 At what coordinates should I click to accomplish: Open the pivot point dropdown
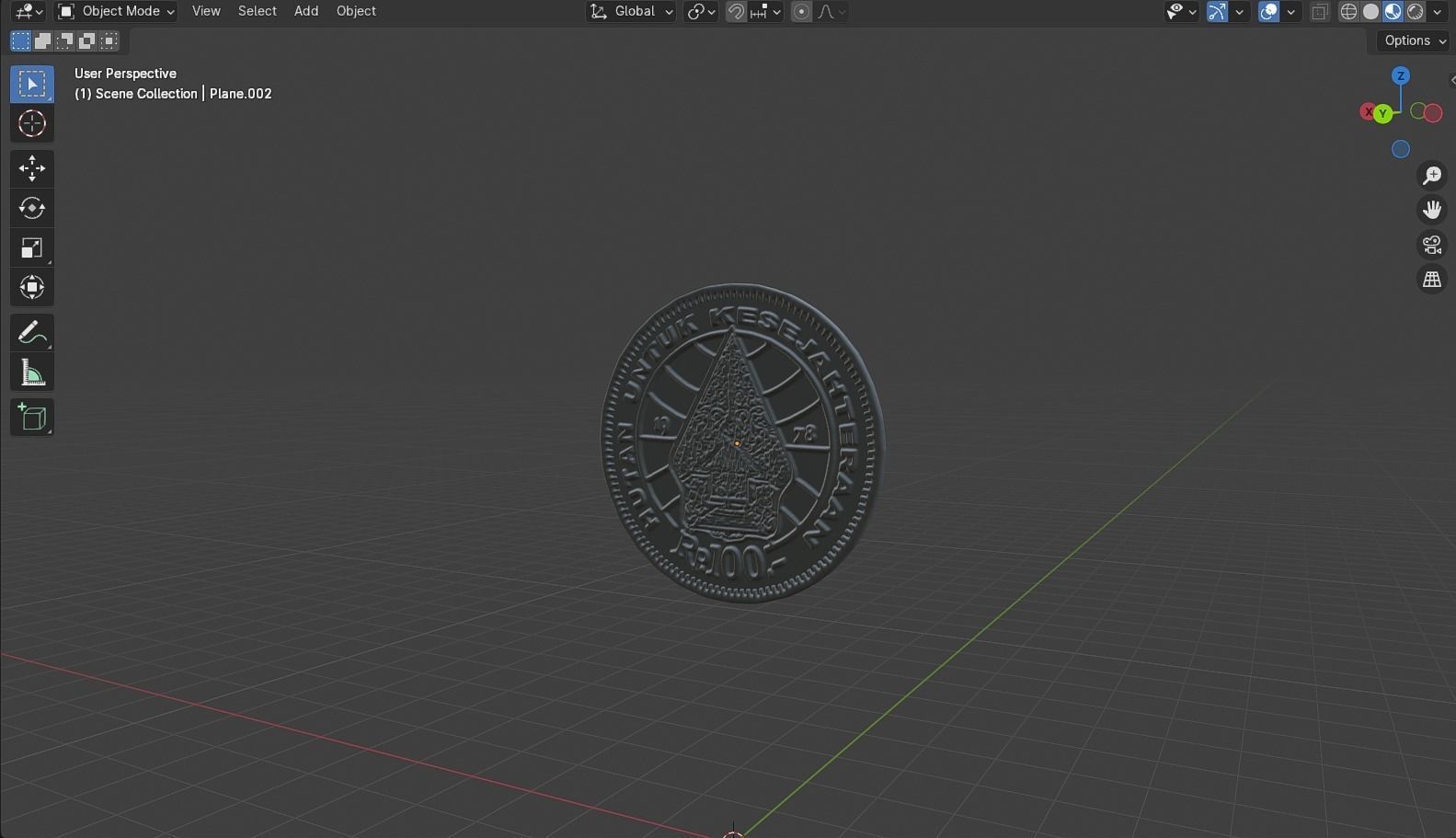coord(701,11)
